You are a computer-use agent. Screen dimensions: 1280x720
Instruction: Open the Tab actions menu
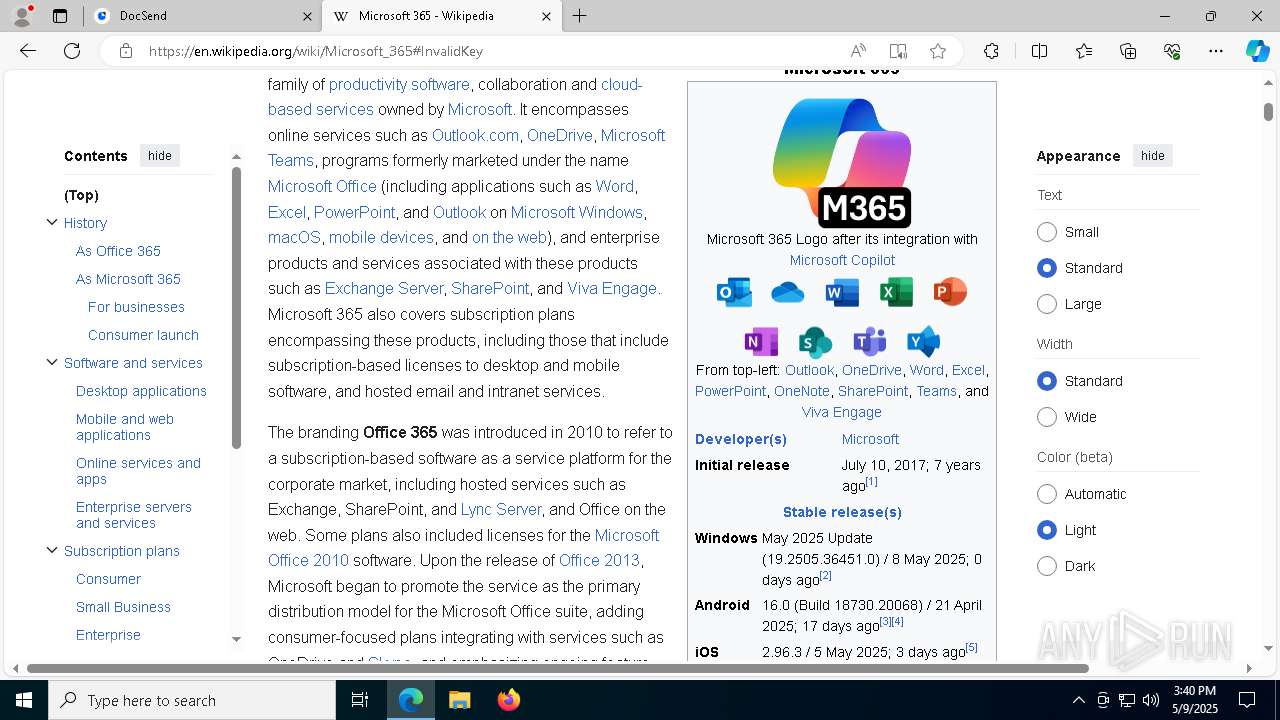pyautogui.click(x=60, y=16)
